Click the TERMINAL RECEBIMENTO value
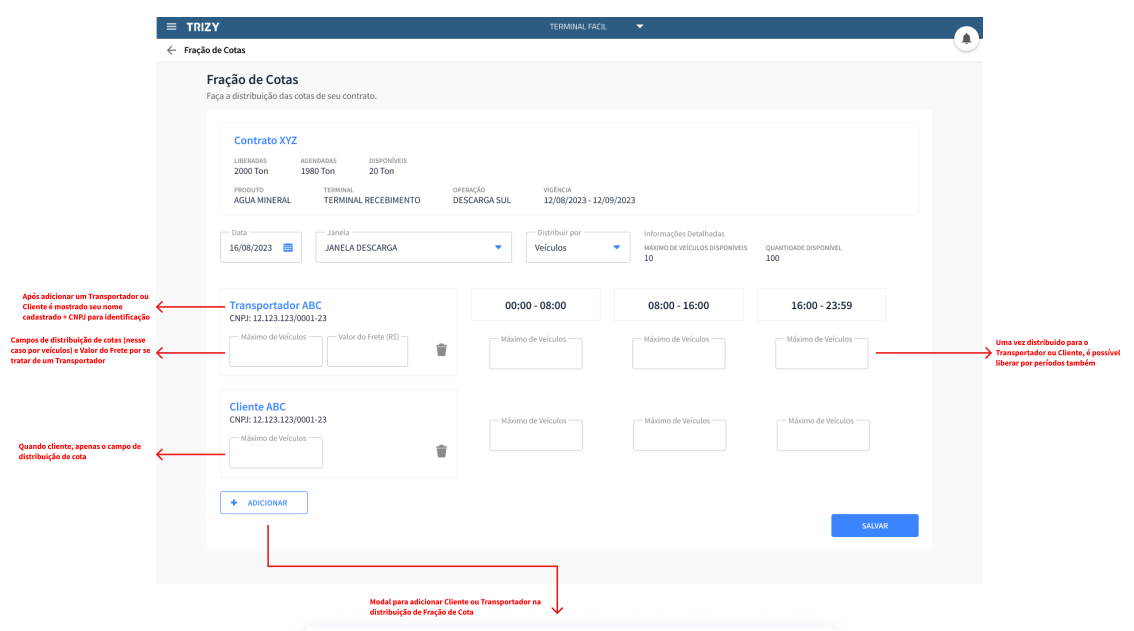 point(372,200)
